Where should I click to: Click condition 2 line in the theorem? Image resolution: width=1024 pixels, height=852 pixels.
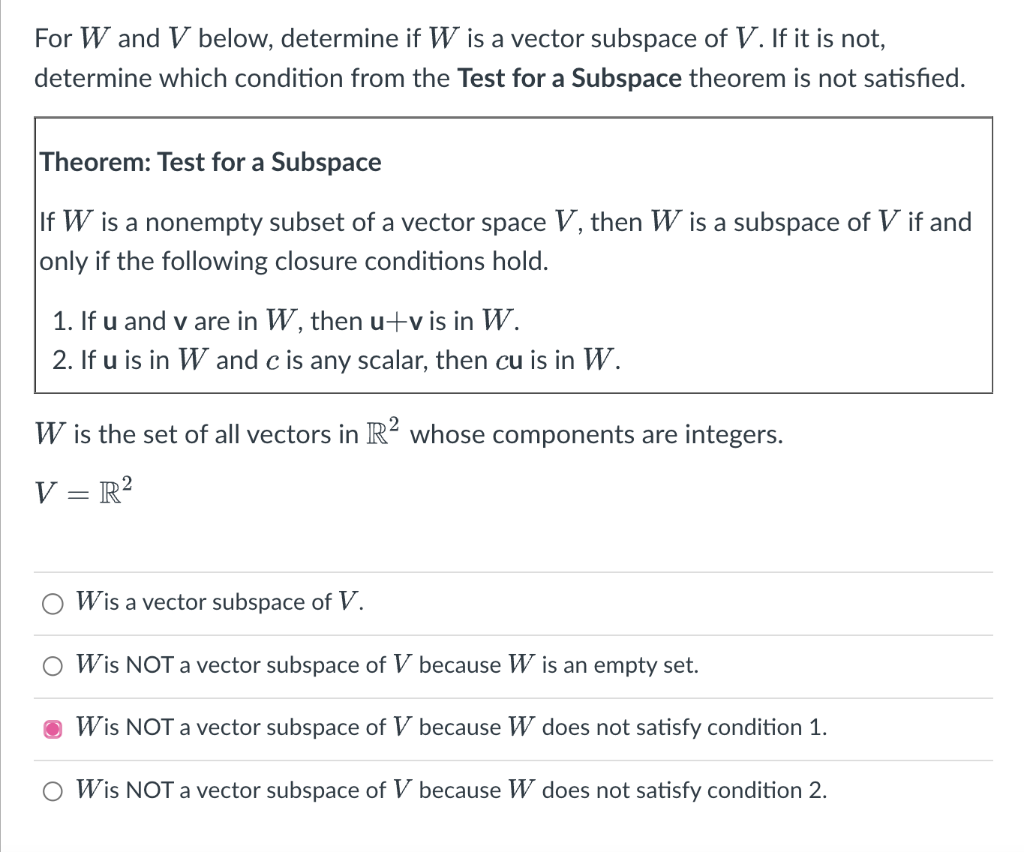pos(330,359)
